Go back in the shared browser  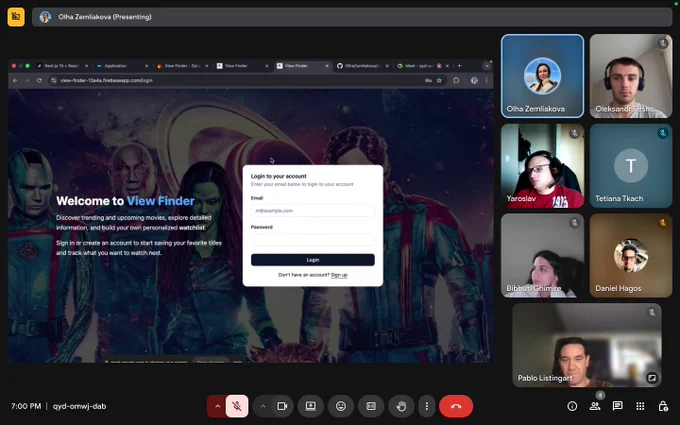tap(15, 81)
